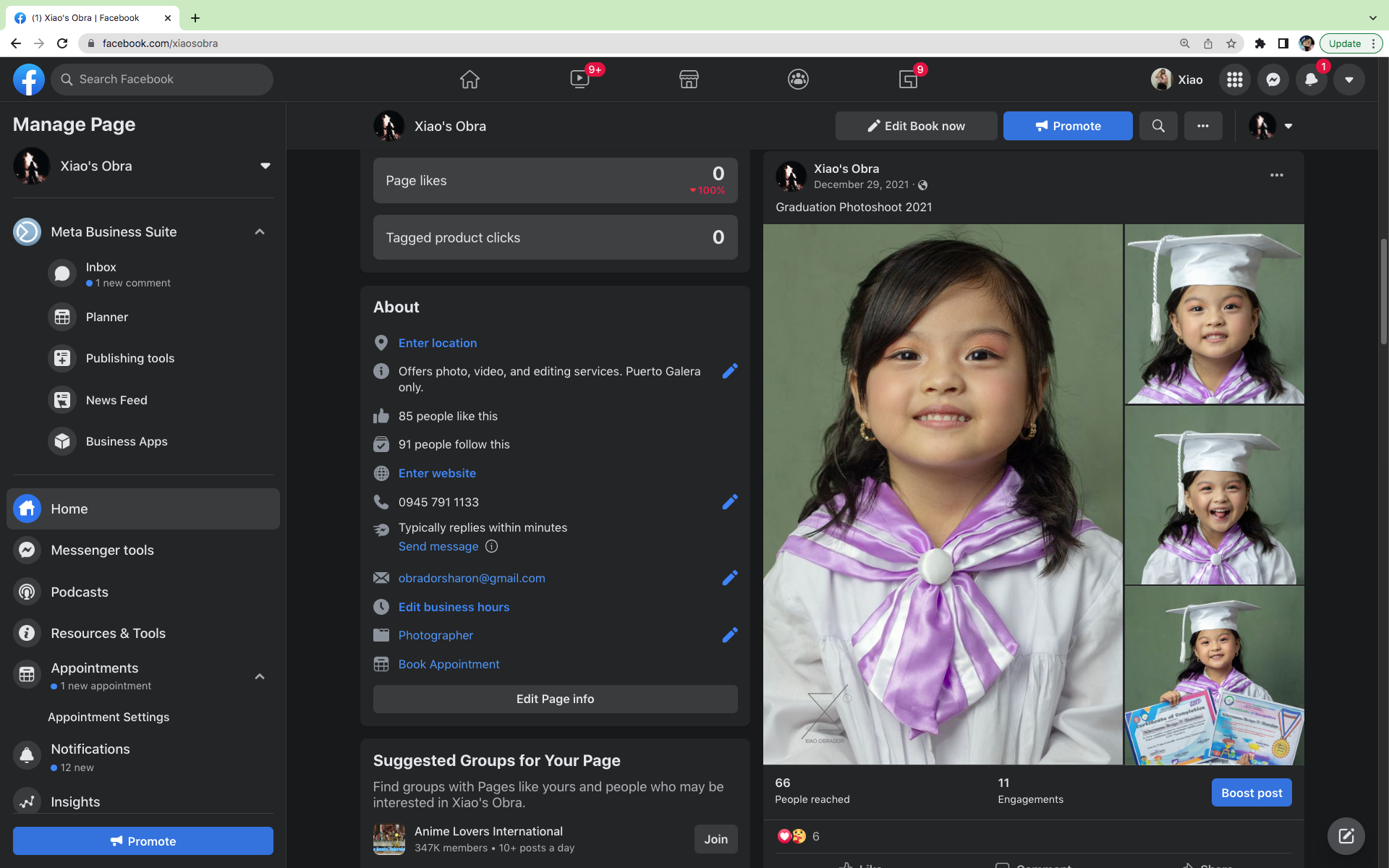The width and height of the screenshot is (1389, 868).
Task: Open the large graduation portrait photo
Action: pos(943,494)
